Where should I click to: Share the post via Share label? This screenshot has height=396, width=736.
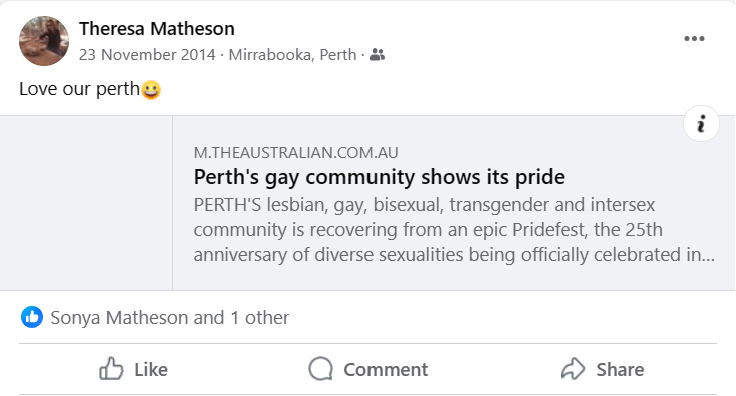click(620, 370)
